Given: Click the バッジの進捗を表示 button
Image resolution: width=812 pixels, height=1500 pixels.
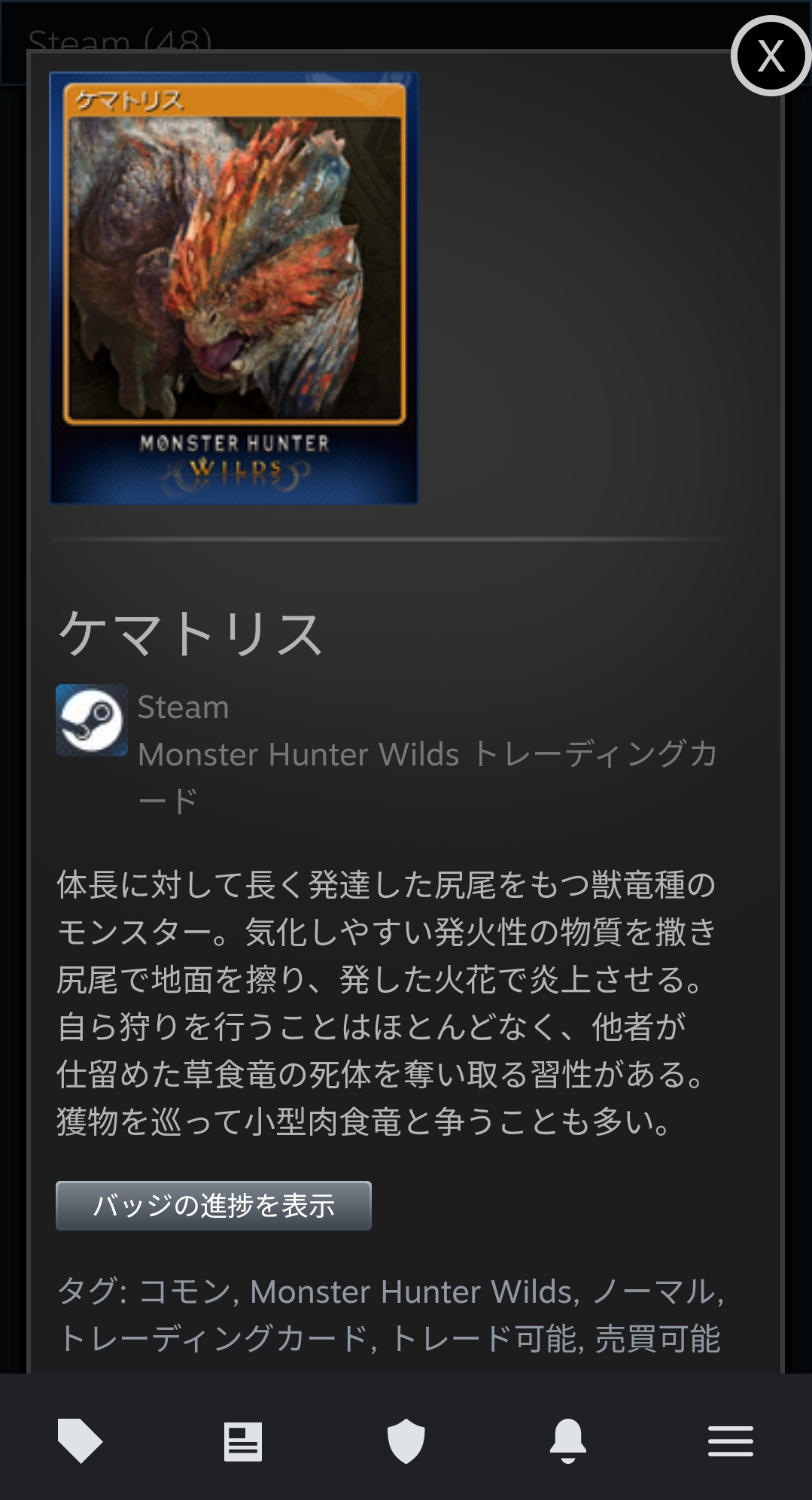Looking at the screenshot, I should (214, 1206).
